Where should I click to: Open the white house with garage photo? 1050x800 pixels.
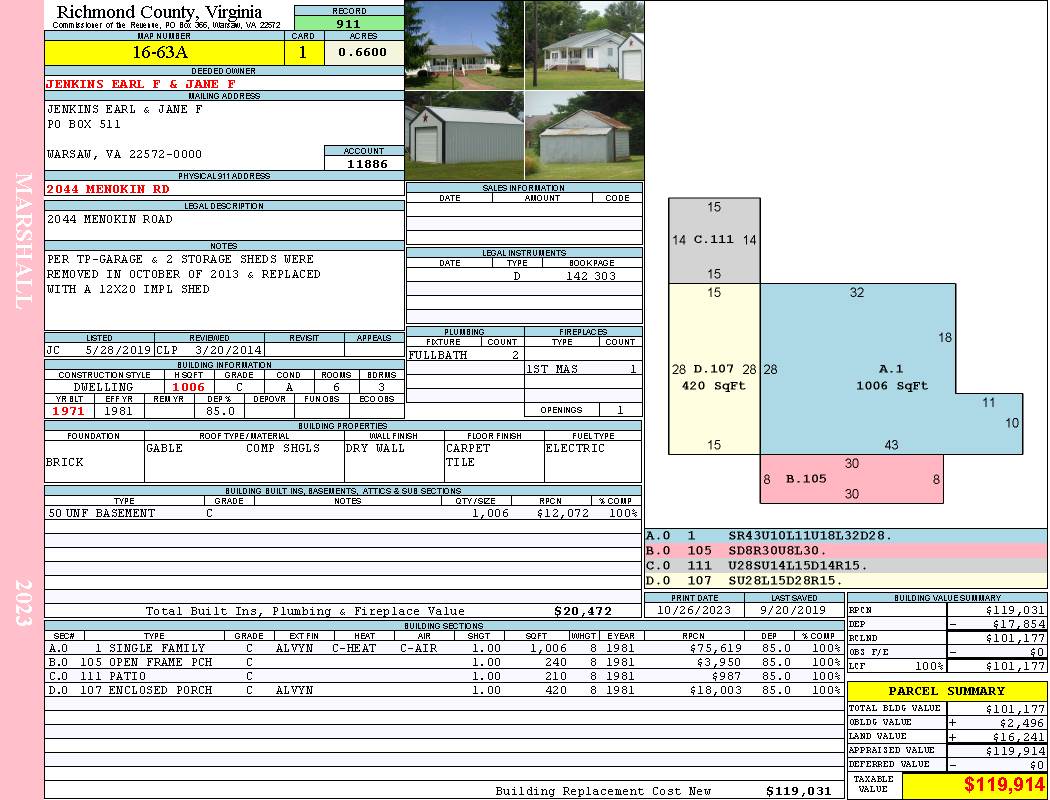click(x=584, y=46)
